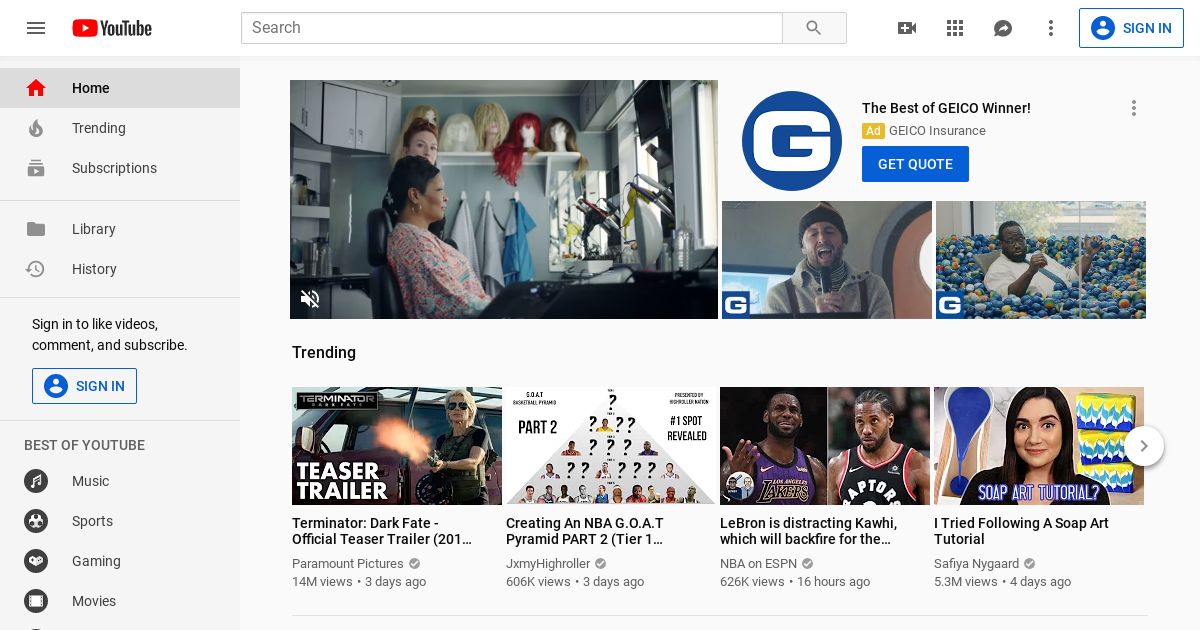Click the GET QUOTE button
1200x630 pixels.
915,164
